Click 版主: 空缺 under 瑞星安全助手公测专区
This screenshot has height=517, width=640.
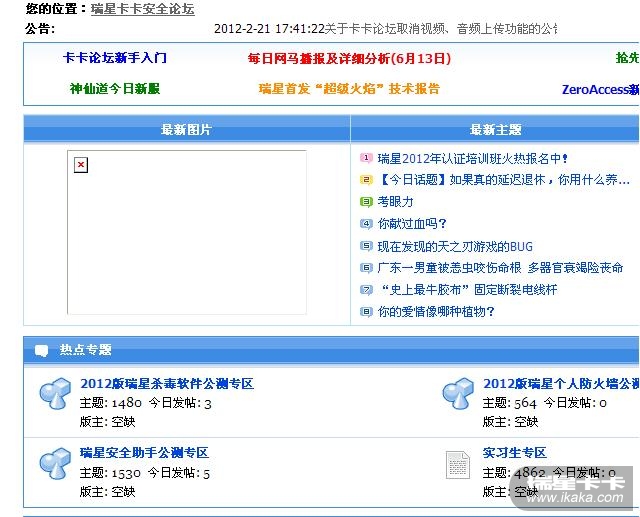[x=107, y=492]
